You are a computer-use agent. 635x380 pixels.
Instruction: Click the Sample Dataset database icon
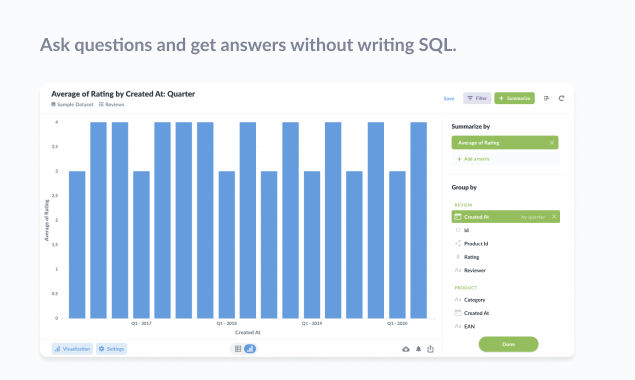(53, 105)
